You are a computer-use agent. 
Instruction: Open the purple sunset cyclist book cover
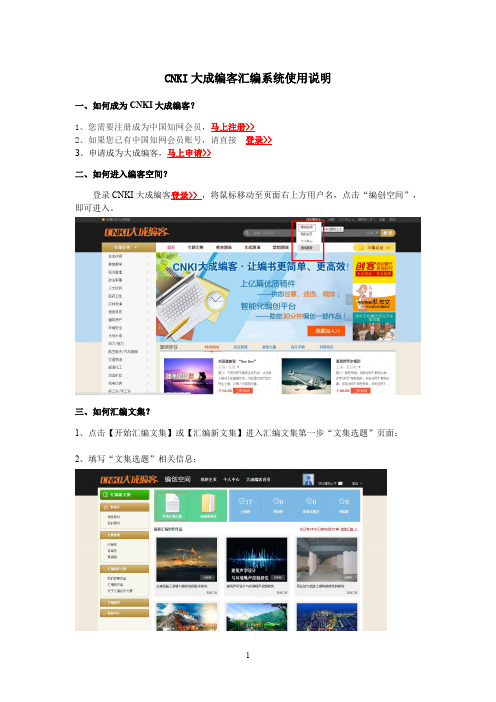coord(189,376)
